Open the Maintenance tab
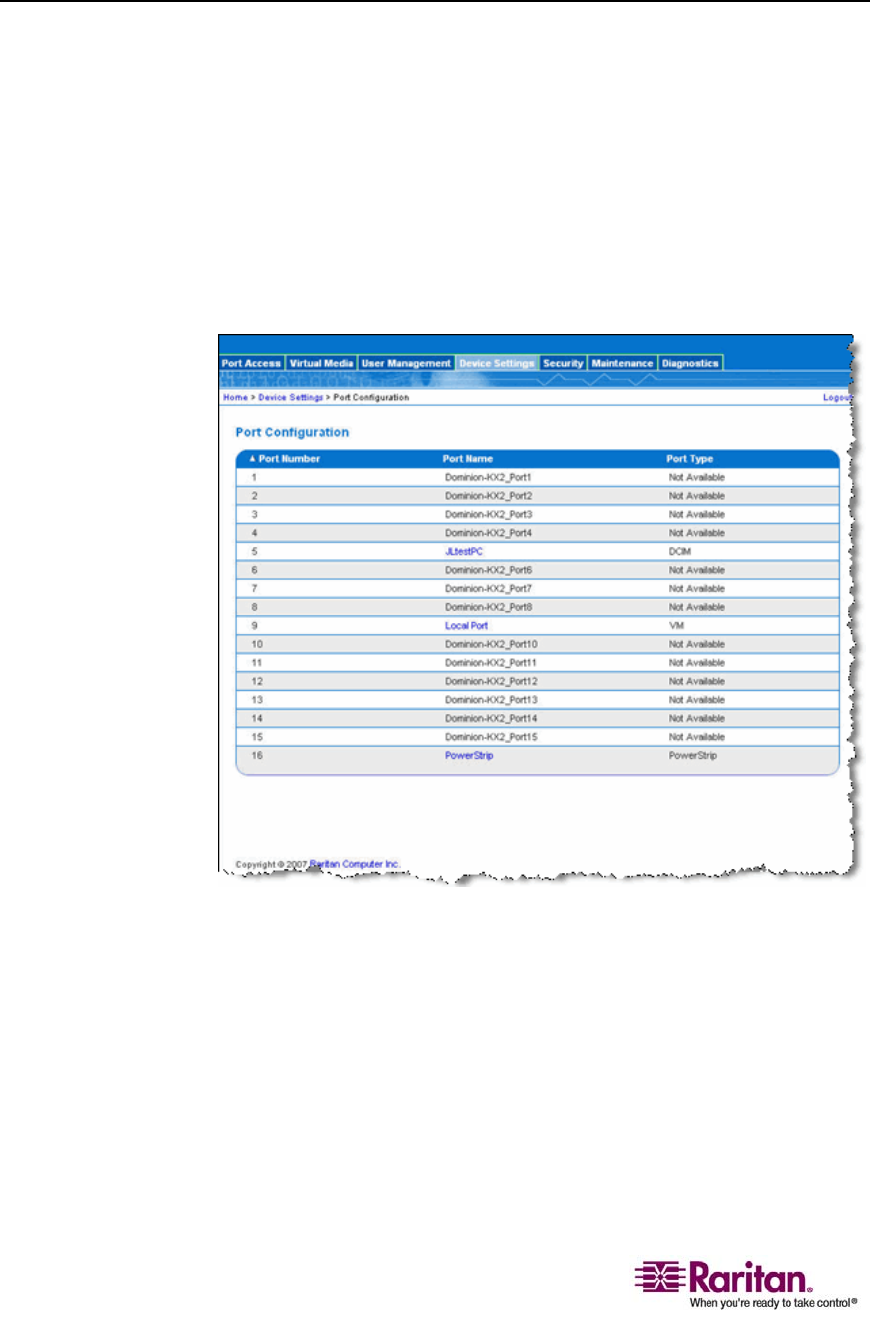Image resolution: width=870 pixels, height=1322 pixels. tap(622, 363)
